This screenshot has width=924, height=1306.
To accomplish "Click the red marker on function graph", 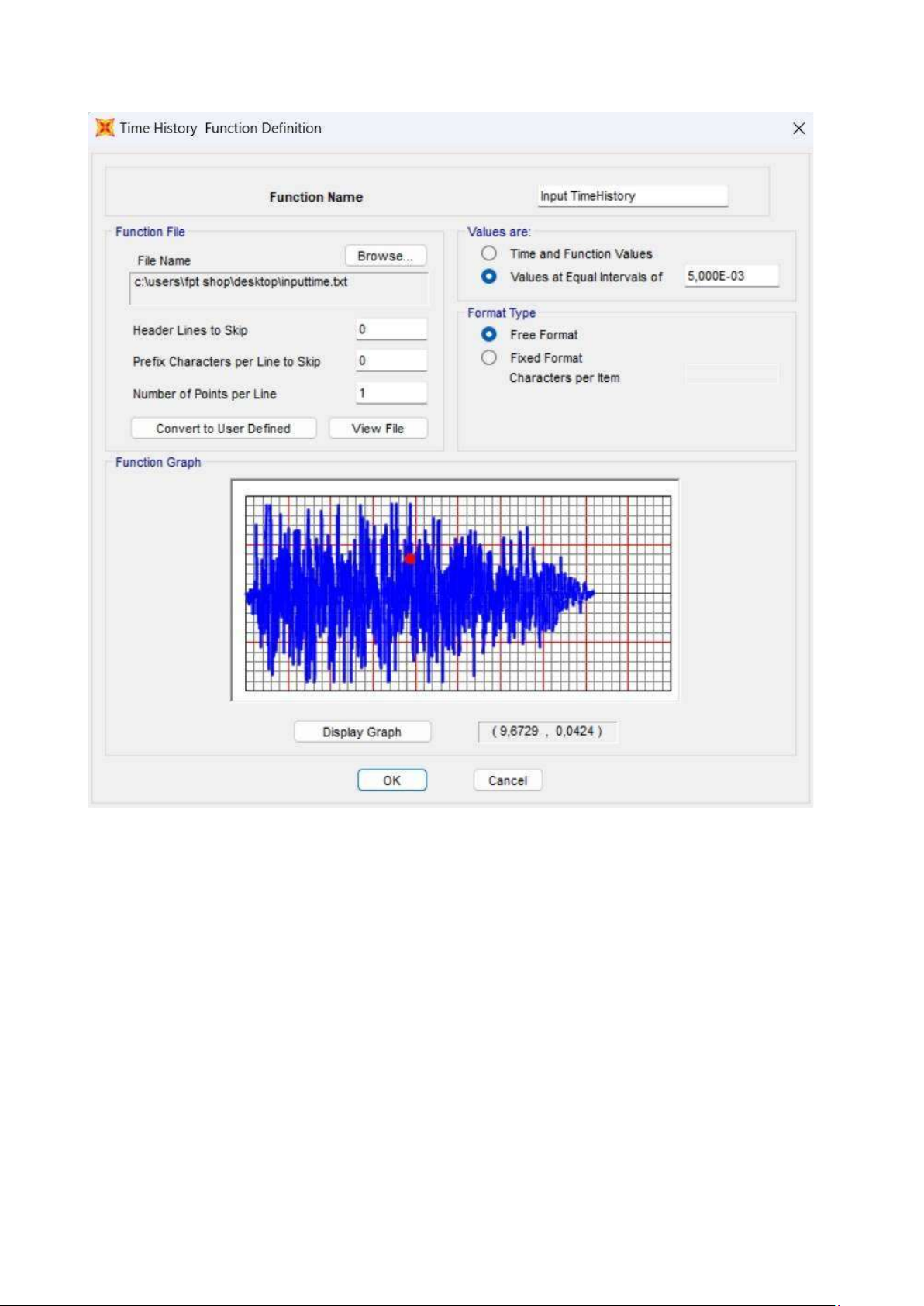I will tap(410, 558).
